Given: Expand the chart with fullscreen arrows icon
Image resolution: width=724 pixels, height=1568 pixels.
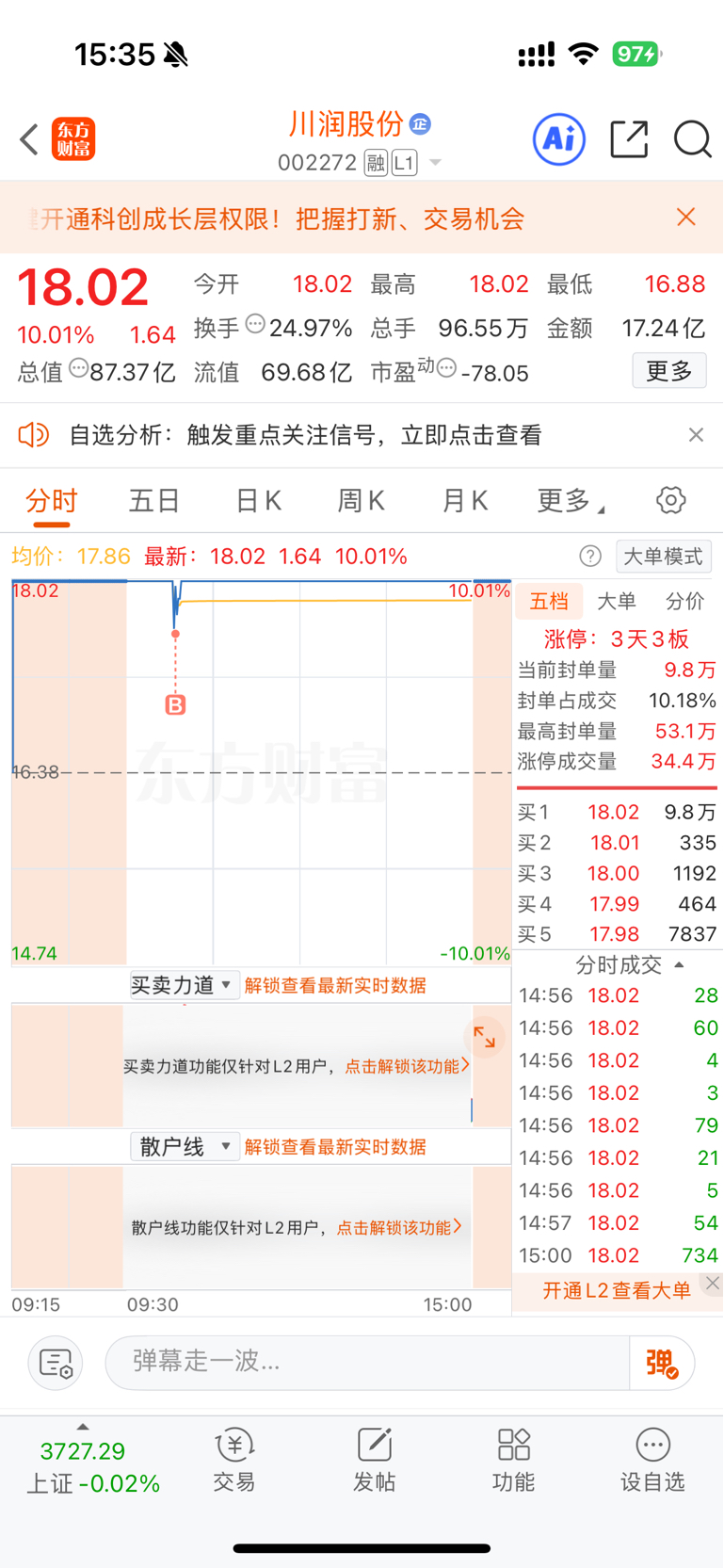Looking at the screenshot, I should [x=485, y=1038].
